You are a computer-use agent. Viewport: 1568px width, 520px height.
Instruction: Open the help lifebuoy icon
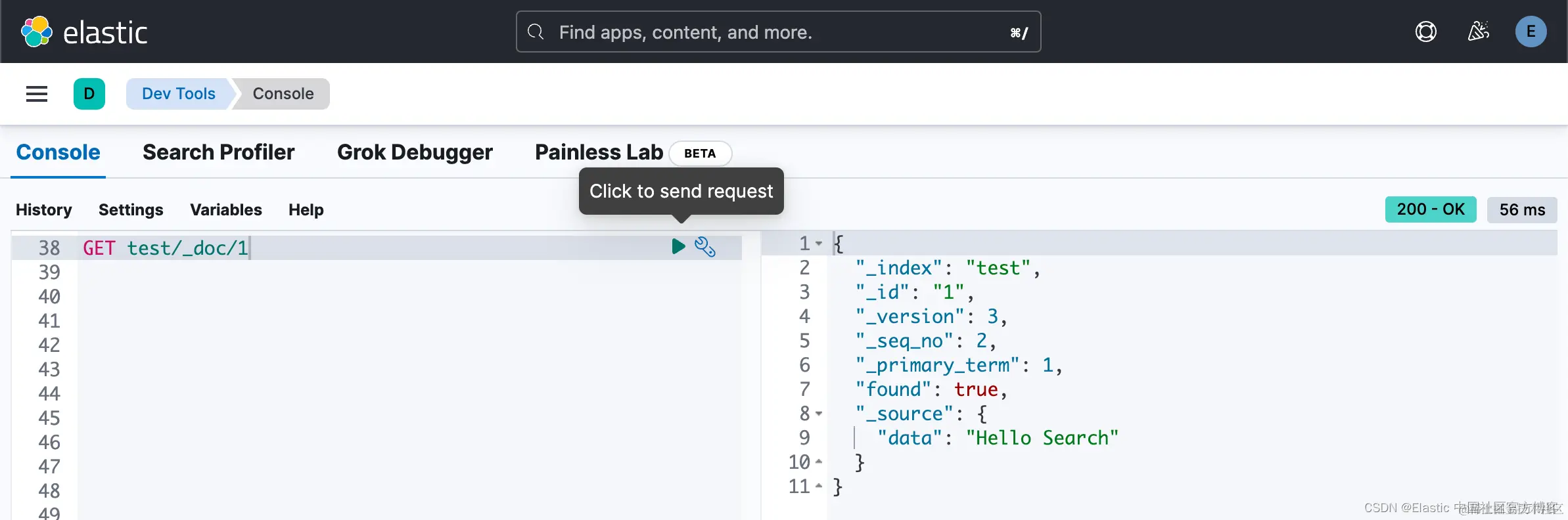tap(1425, 32)
